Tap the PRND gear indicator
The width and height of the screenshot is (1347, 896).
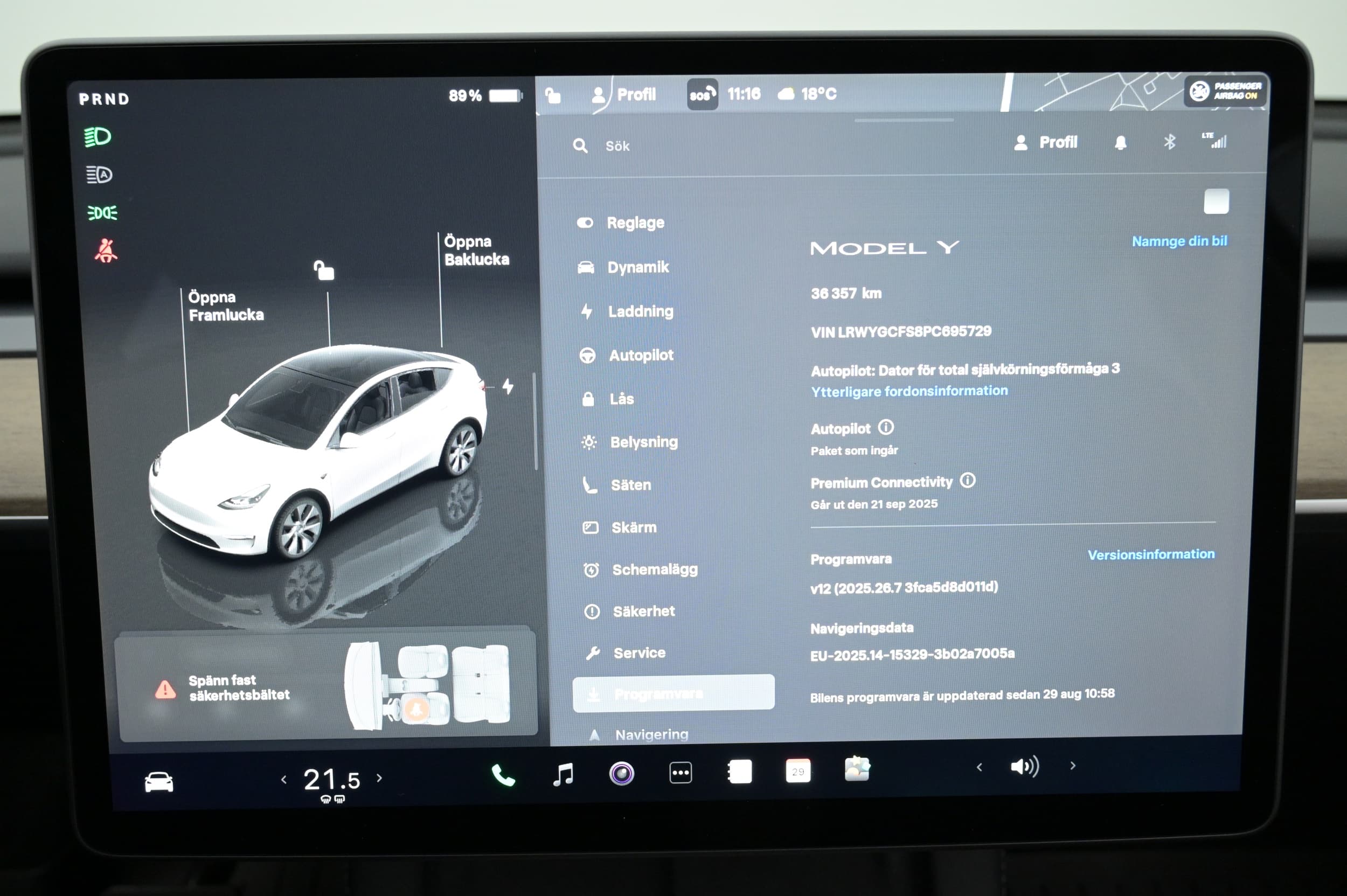[x=104, y=100]
